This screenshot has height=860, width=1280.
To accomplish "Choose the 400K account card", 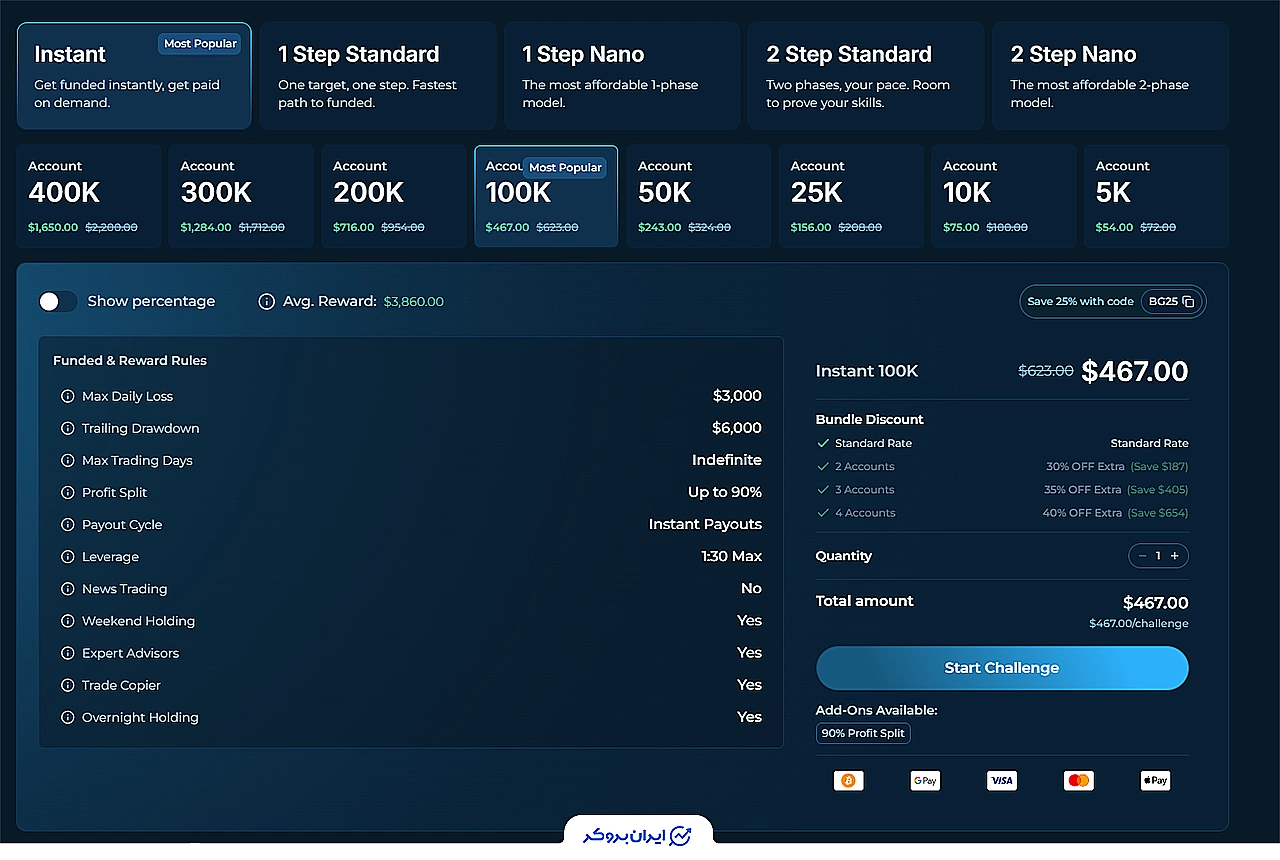I will 89,196.
